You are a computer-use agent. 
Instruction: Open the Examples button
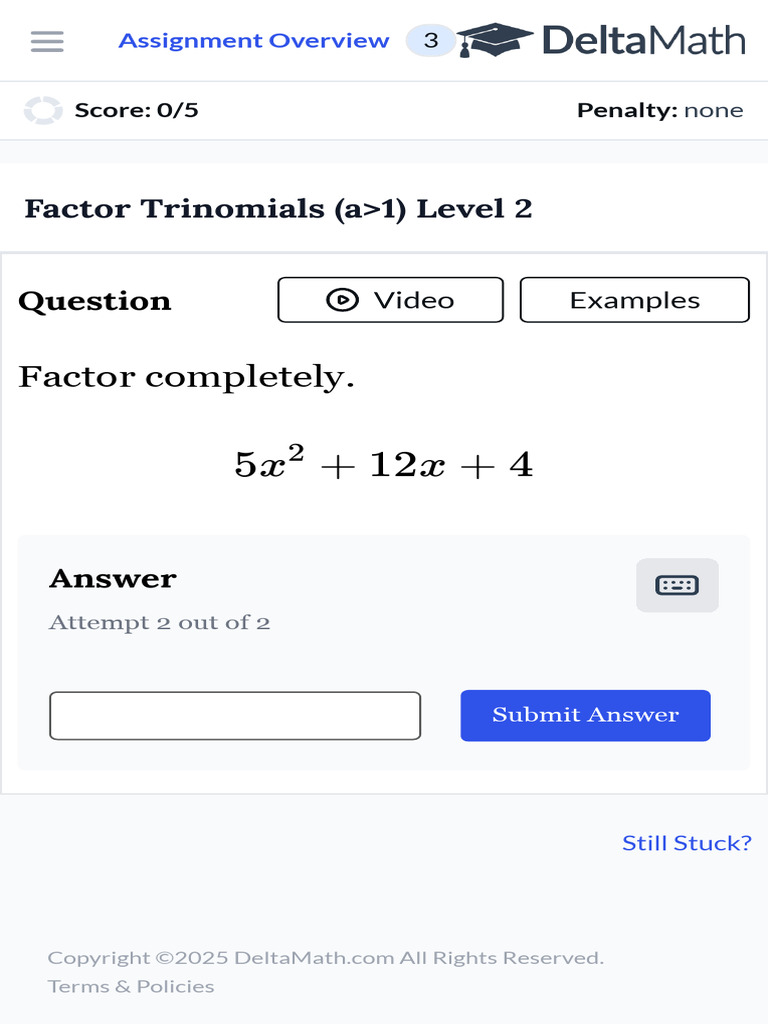pos(634,300)
